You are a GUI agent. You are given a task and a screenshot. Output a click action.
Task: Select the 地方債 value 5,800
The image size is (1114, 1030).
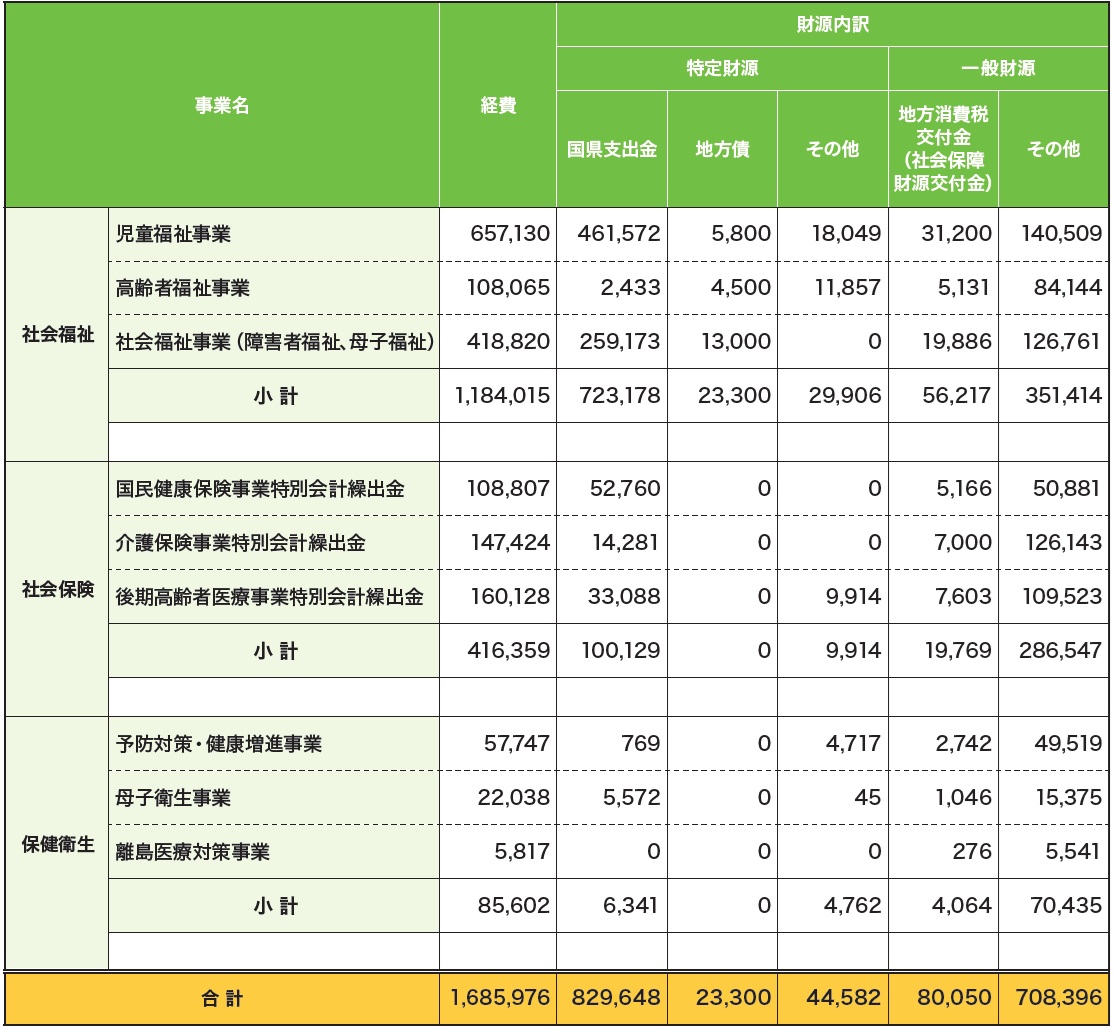741,234
